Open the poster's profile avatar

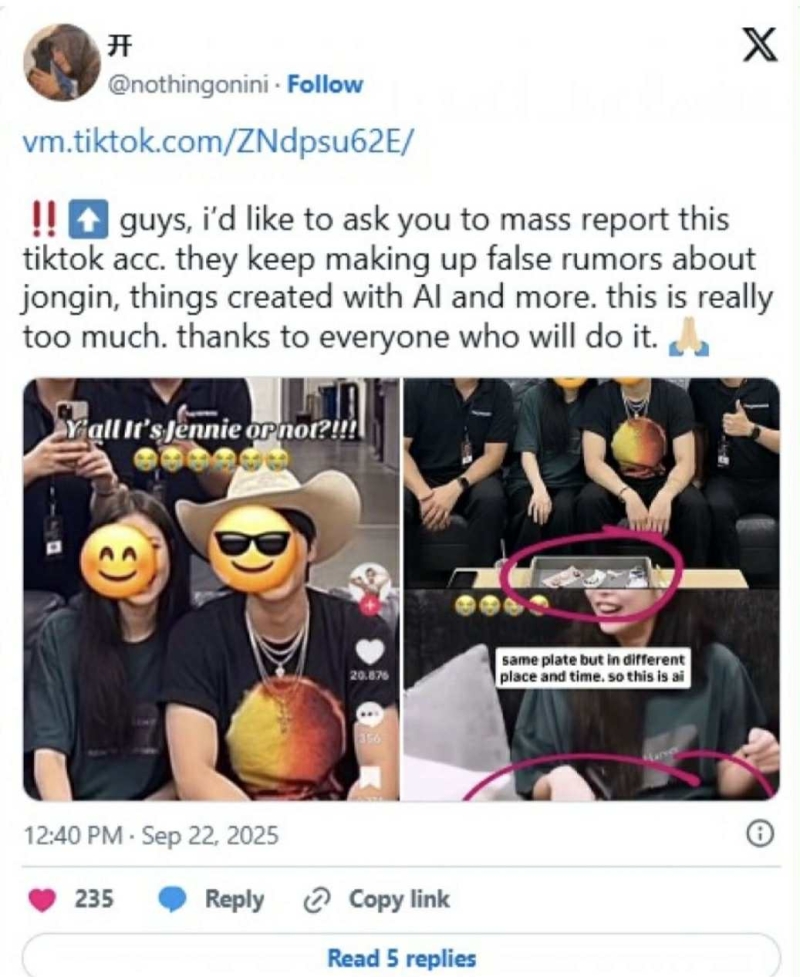tap(62, 62)
